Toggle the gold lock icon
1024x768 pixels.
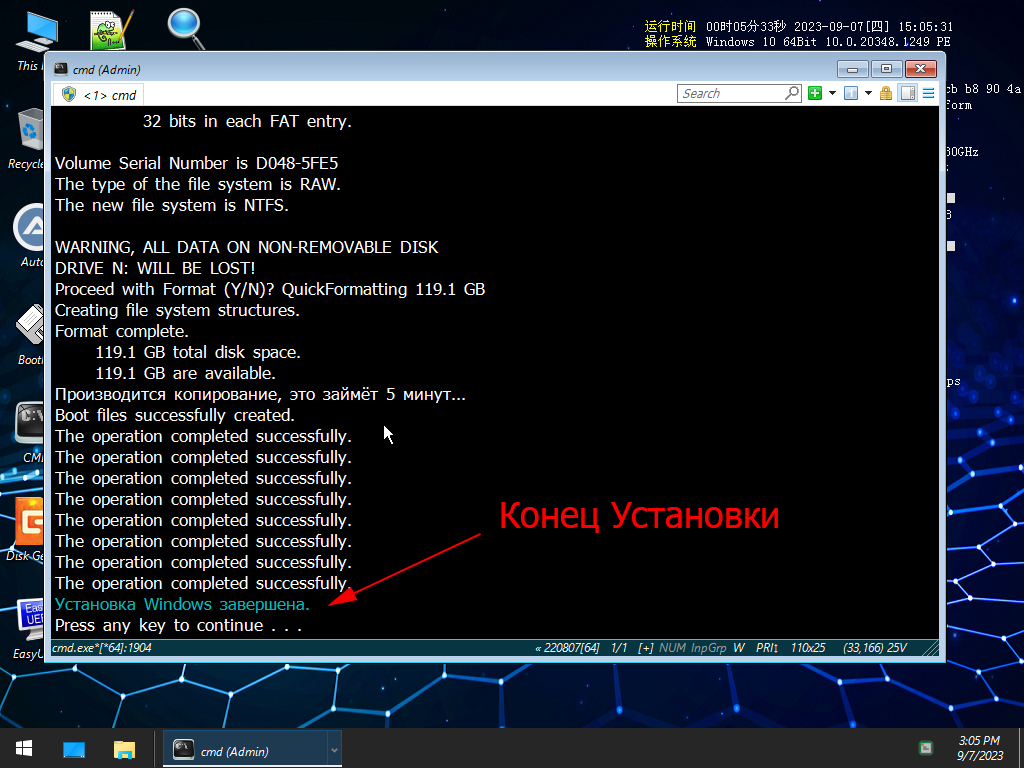point(886,93)
